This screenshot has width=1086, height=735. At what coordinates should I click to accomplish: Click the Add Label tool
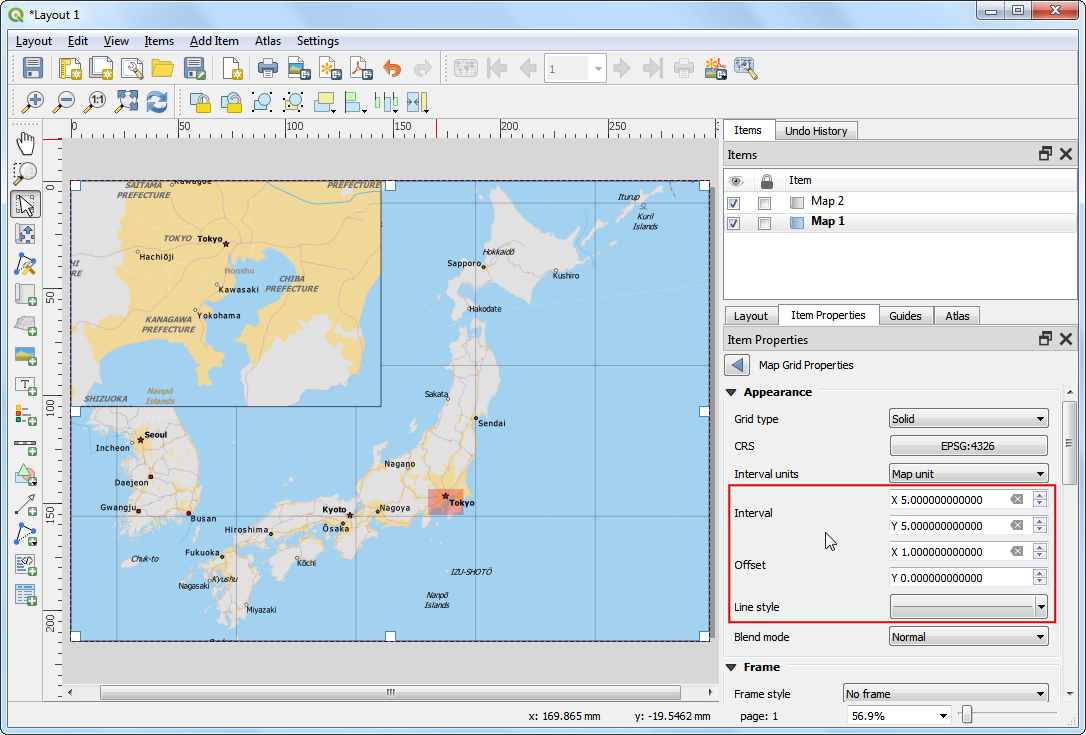(x=26, y=385)
